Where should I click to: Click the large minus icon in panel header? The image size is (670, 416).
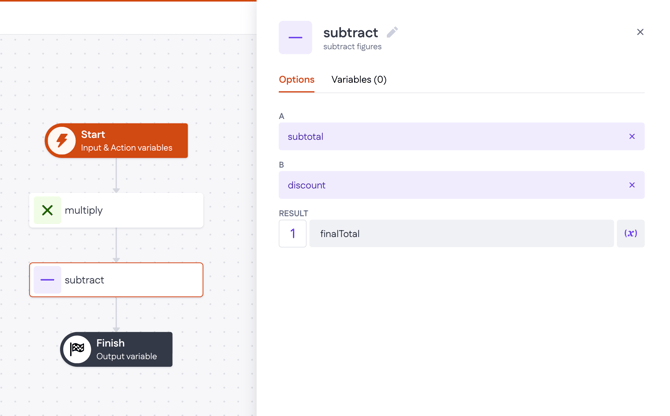pyautogui.click(x=295, y=38)
